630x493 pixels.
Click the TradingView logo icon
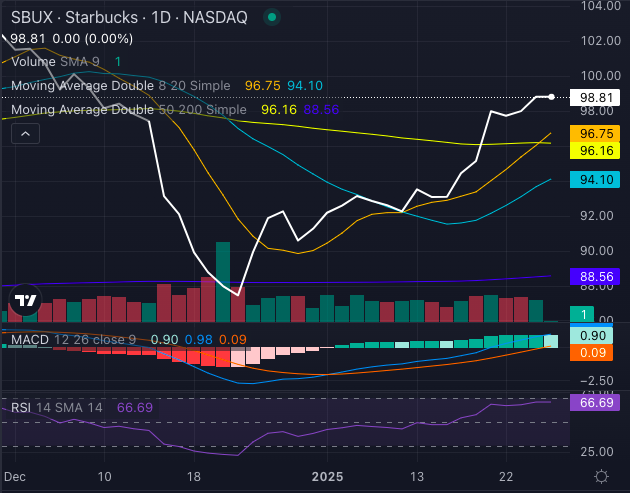(x=25, y=301)
